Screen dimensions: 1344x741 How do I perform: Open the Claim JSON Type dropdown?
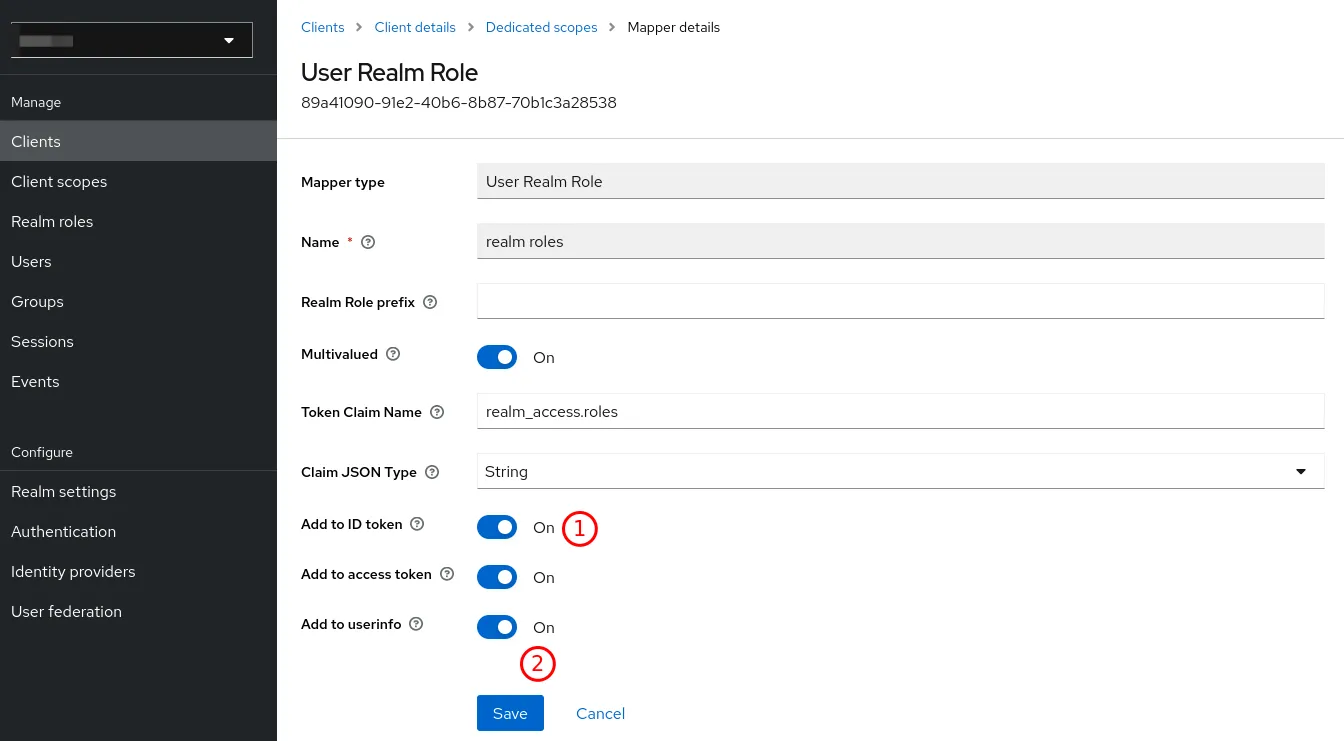pos(900,472)
